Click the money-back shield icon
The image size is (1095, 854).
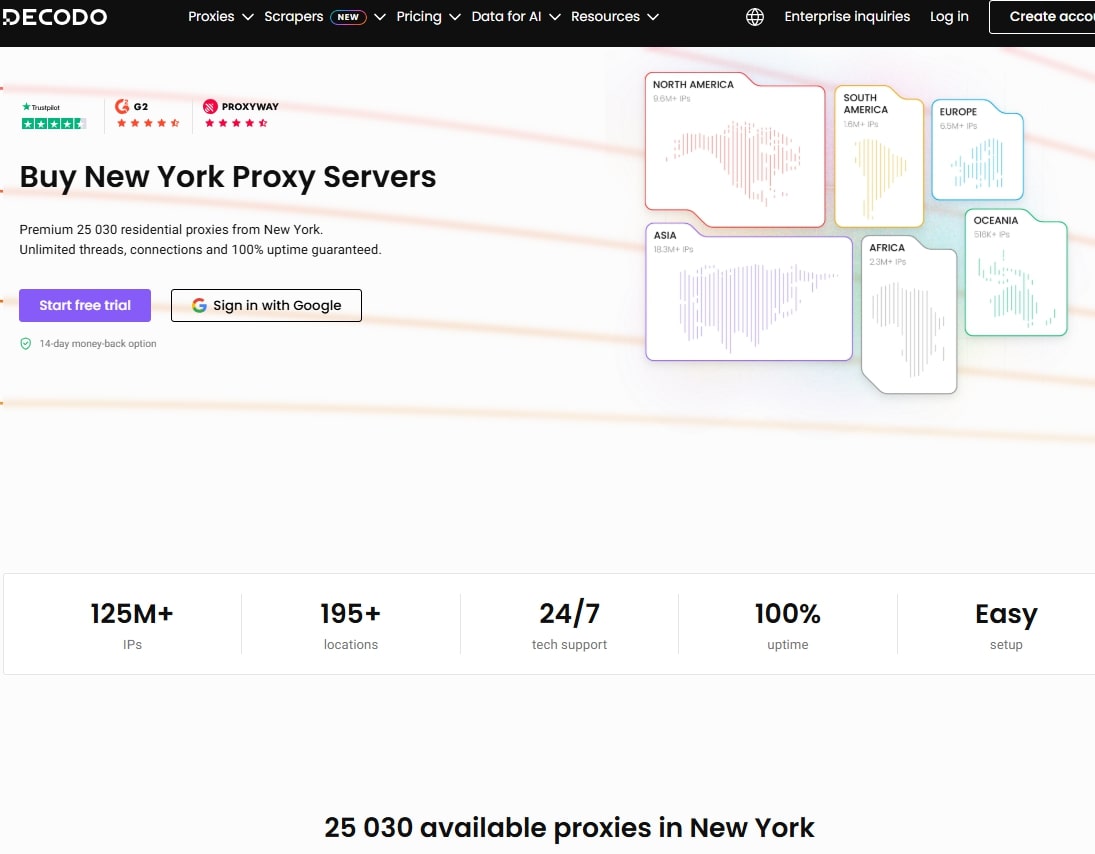tap(26, 344)
